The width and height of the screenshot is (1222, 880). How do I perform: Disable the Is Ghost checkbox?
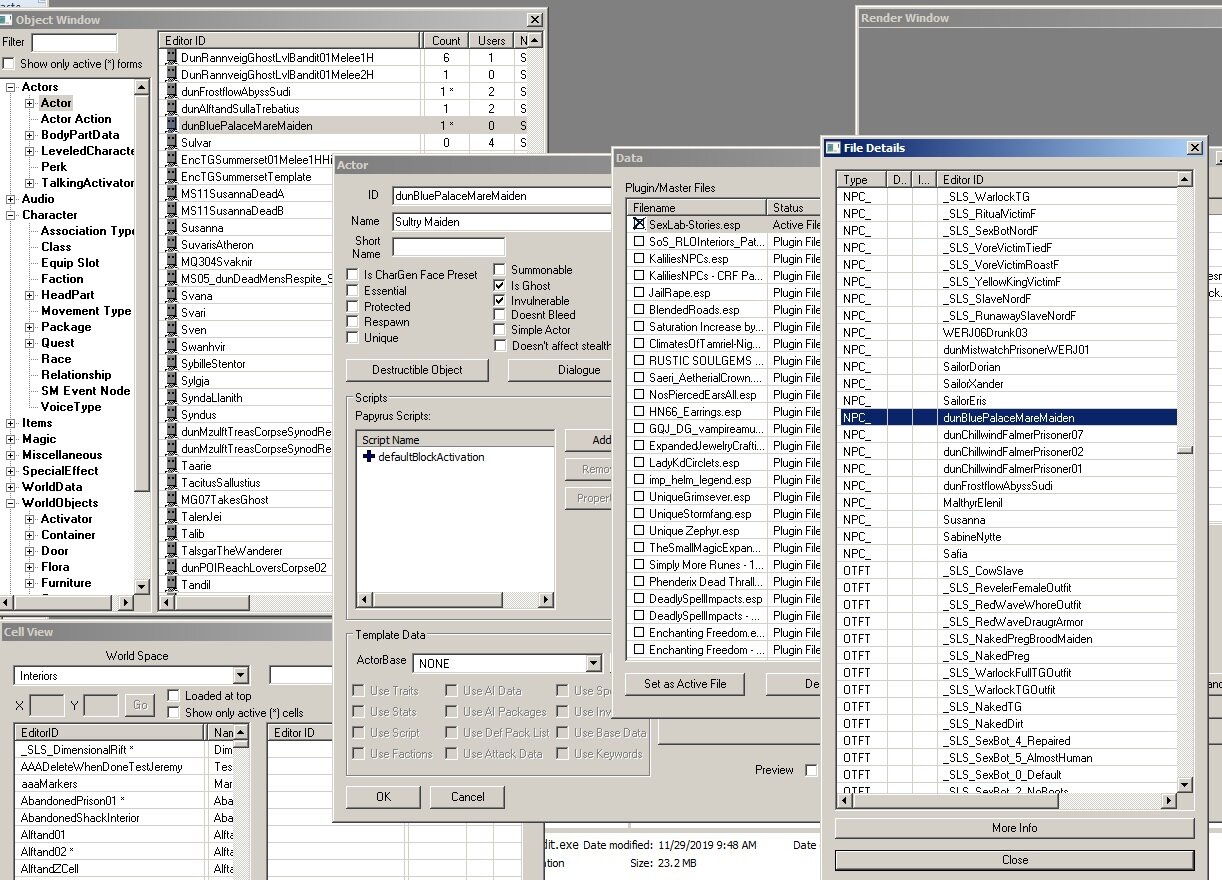point(500,286)
